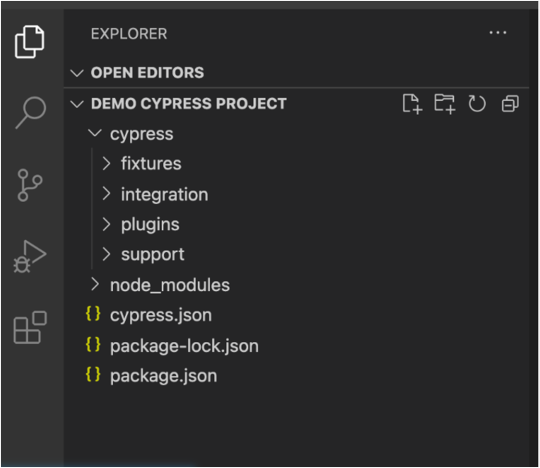Viewport: 540px width, 468px height.
Task: Click the EXPLORER panel title
Action: [x=129, y=34]
